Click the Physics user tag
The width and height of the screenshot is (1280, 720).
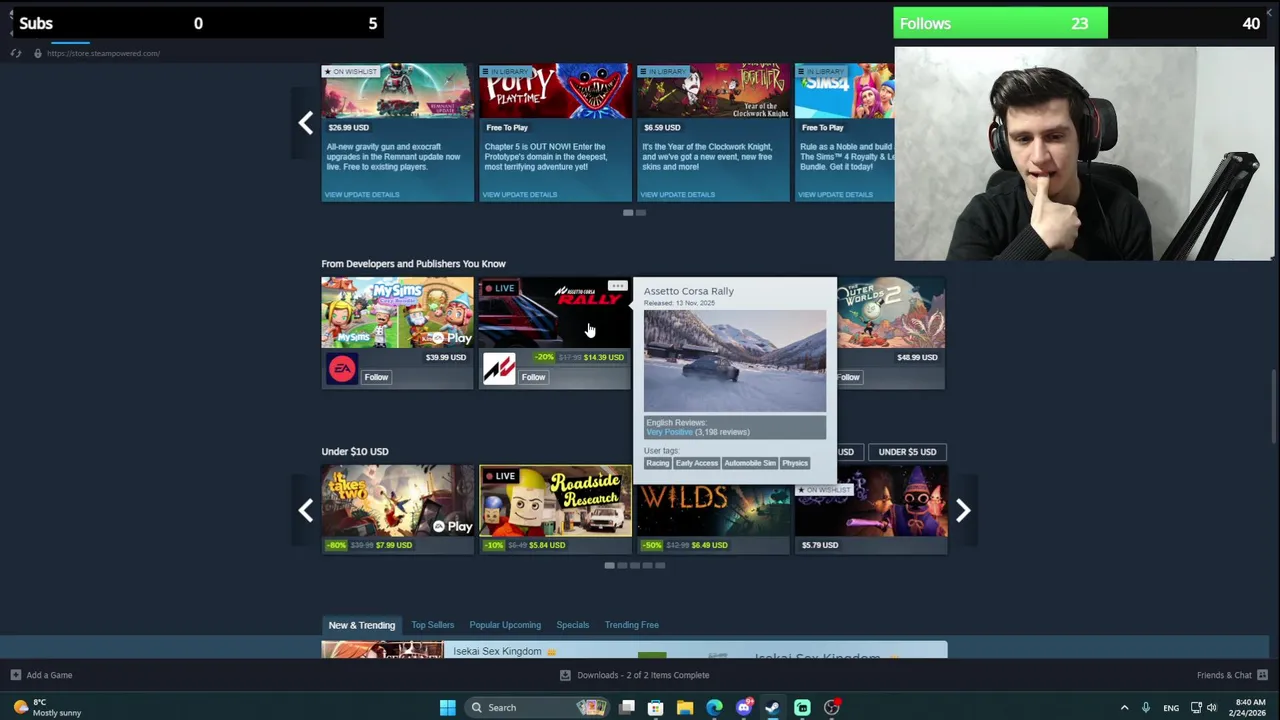(x=795, y=463)
